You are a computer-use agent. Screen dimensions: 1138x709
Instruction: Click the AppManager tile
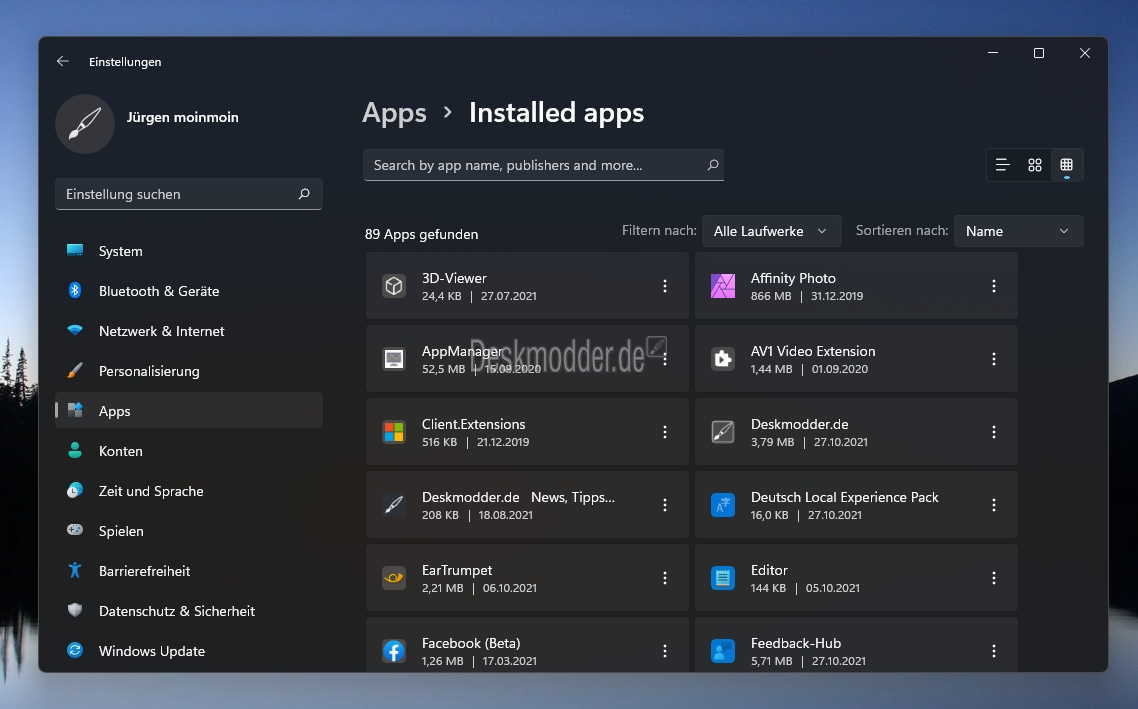pos(527,359)
